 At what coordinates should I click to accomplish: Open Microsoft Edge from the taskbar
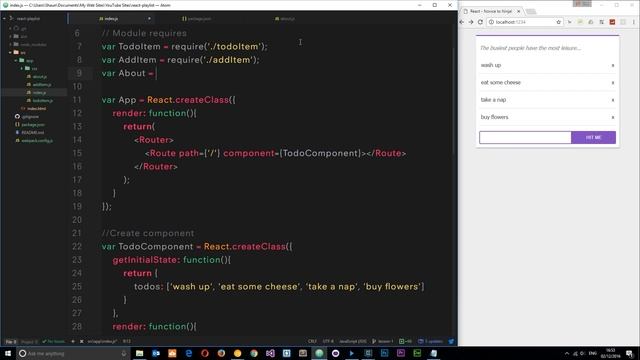[x=189, y=353]
